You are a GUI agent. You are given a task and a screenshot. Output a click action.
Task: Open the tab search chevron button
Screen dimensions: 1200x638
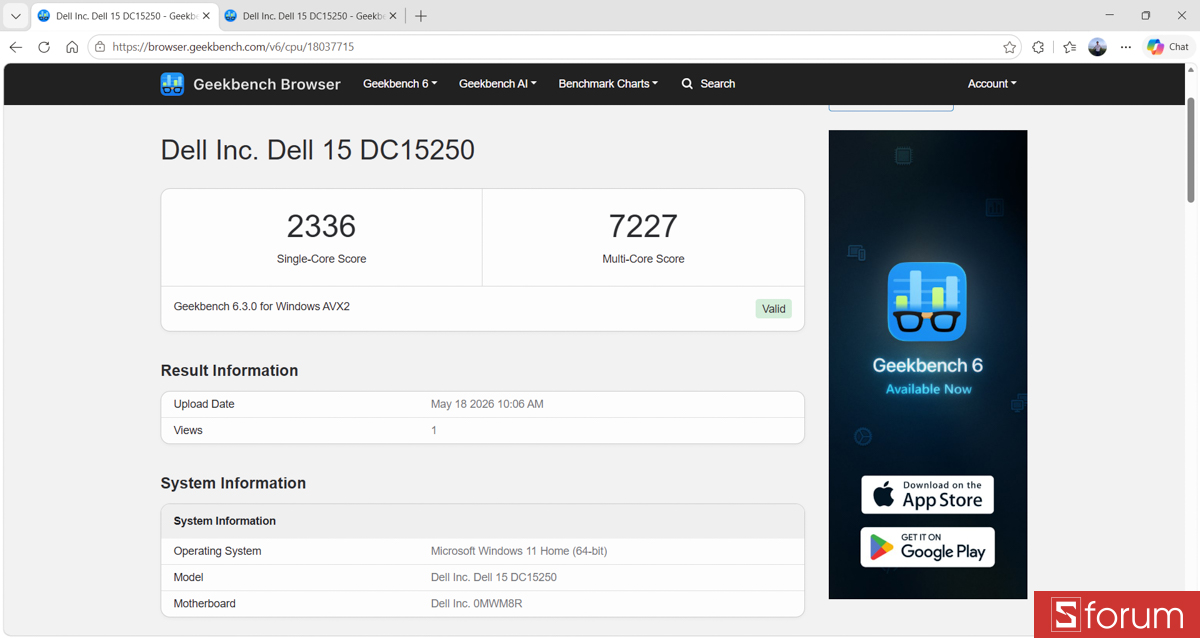(x=15, y=16)
